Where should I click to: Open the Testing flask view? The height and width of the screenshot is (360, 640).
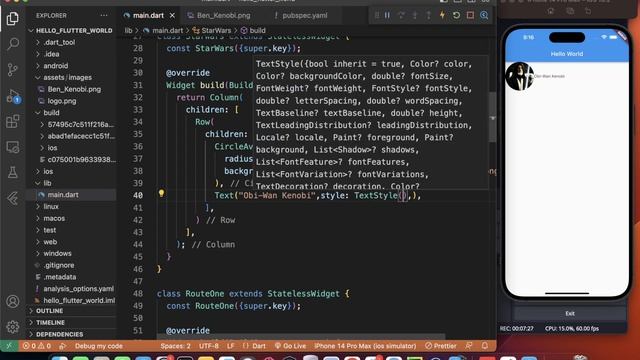[x=13, y=172]
